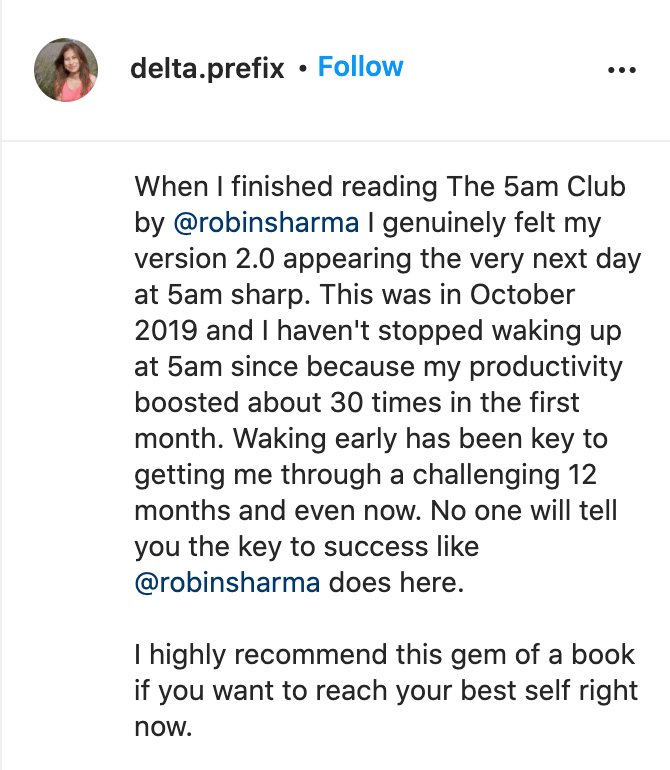Open first @robinsharma mention after 'by'

pos(233,223)
